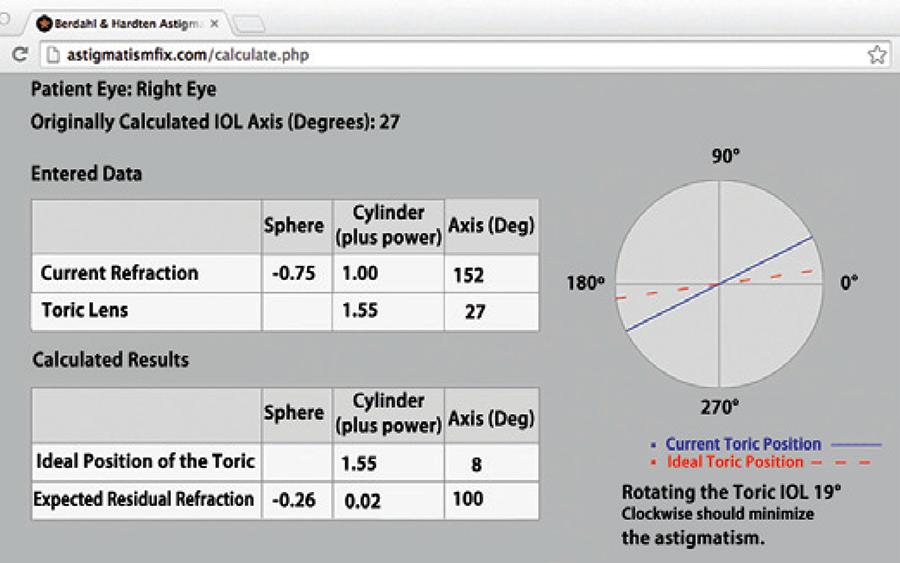
Task: Click the astigmatismfix.com address bar
Action: point(450,55)
